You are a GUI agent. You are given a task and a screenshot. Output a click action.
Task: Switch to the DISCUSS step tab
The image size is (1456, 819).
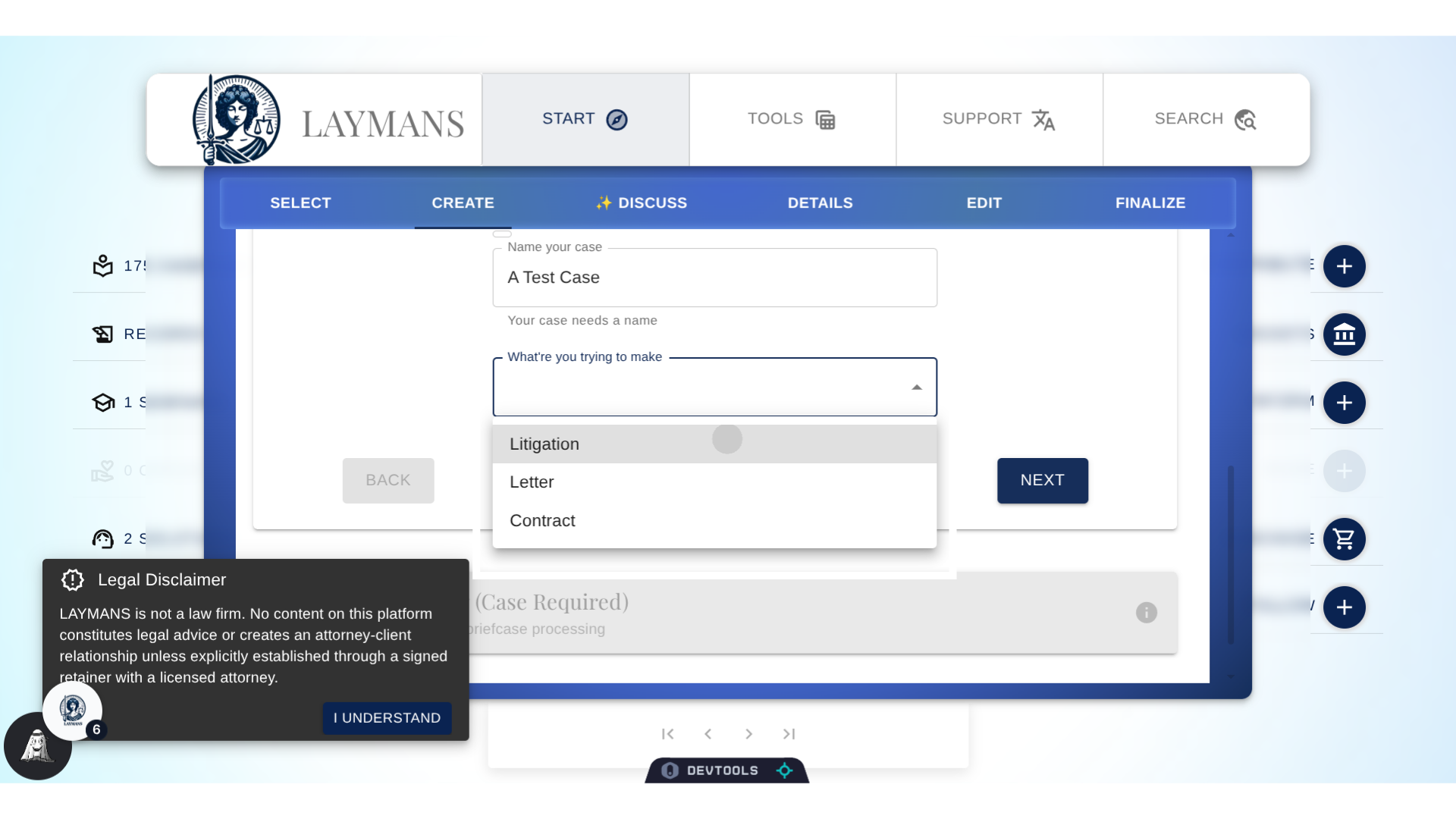(642, 203)
